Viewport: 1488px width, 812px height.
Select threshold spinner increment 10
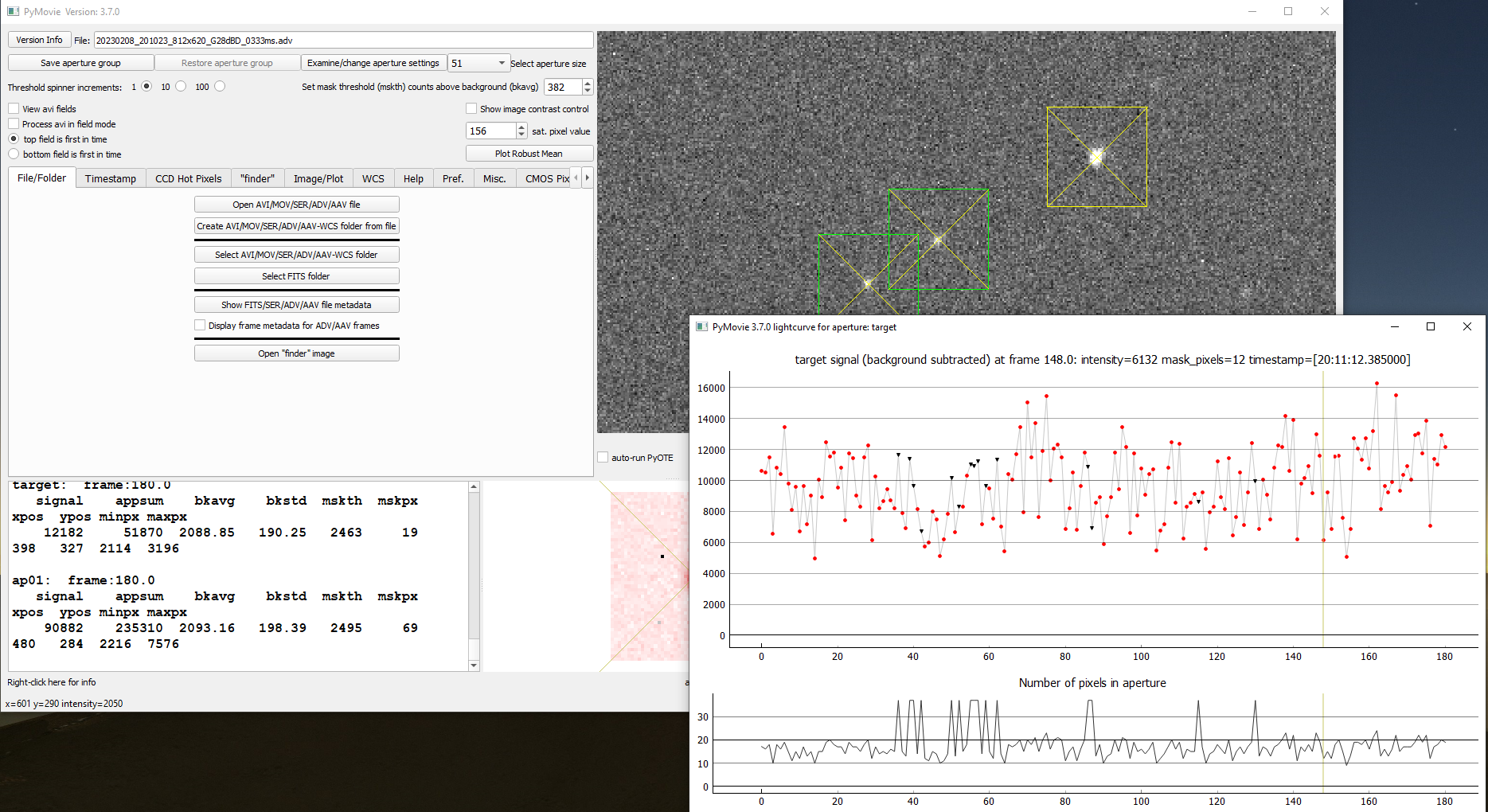(x=181, y=86)
